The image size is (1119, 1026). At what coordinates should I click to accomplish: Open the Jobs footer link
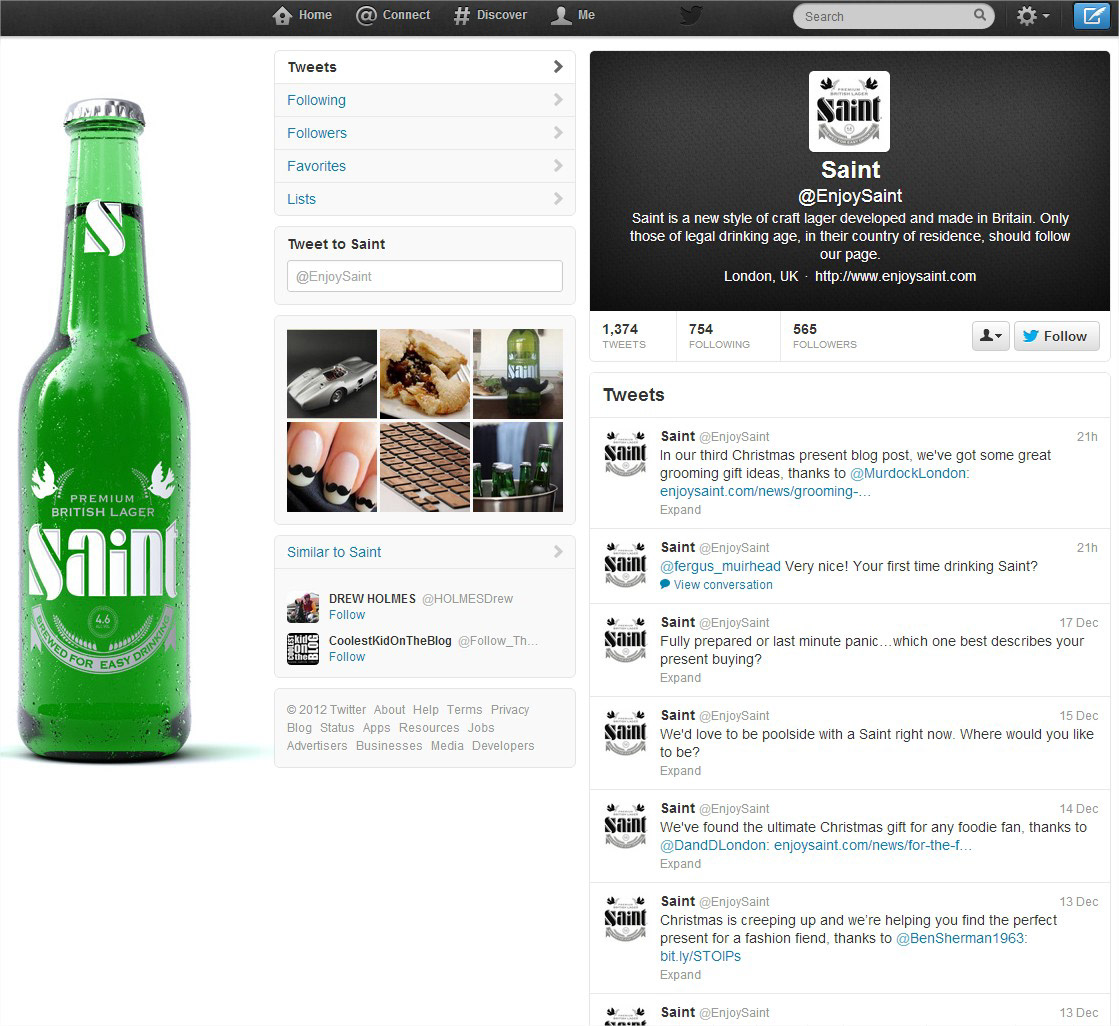click(x=481, y=728)
